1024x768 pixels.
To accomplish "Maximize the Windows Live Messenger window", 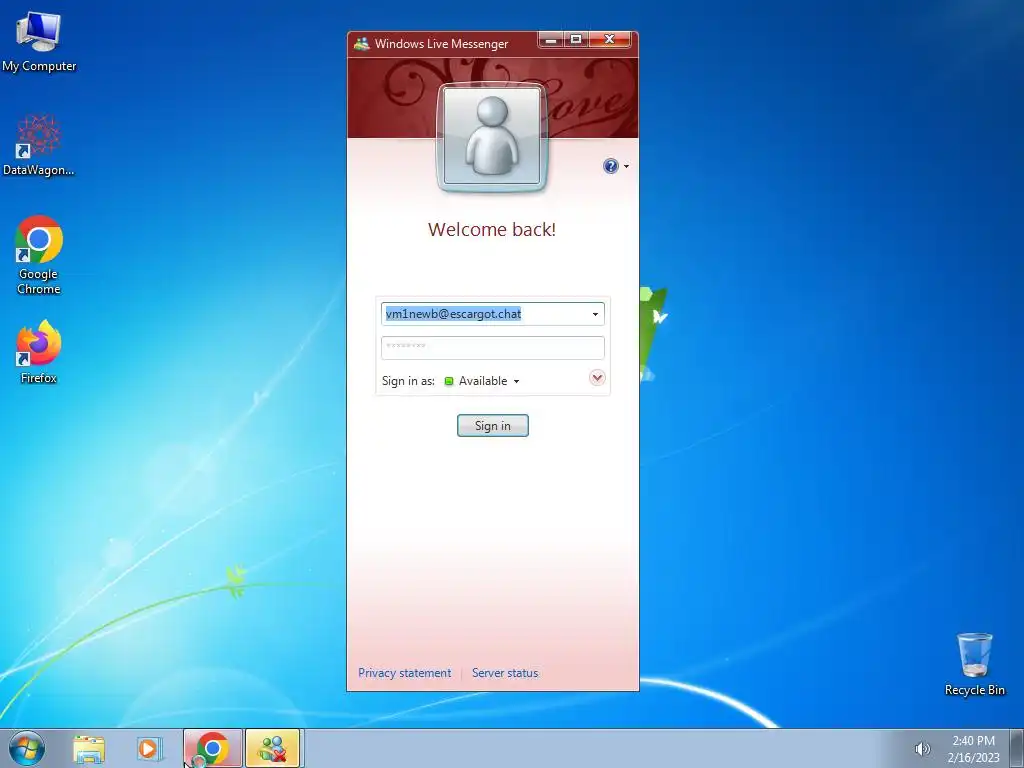I will point(576,40).
